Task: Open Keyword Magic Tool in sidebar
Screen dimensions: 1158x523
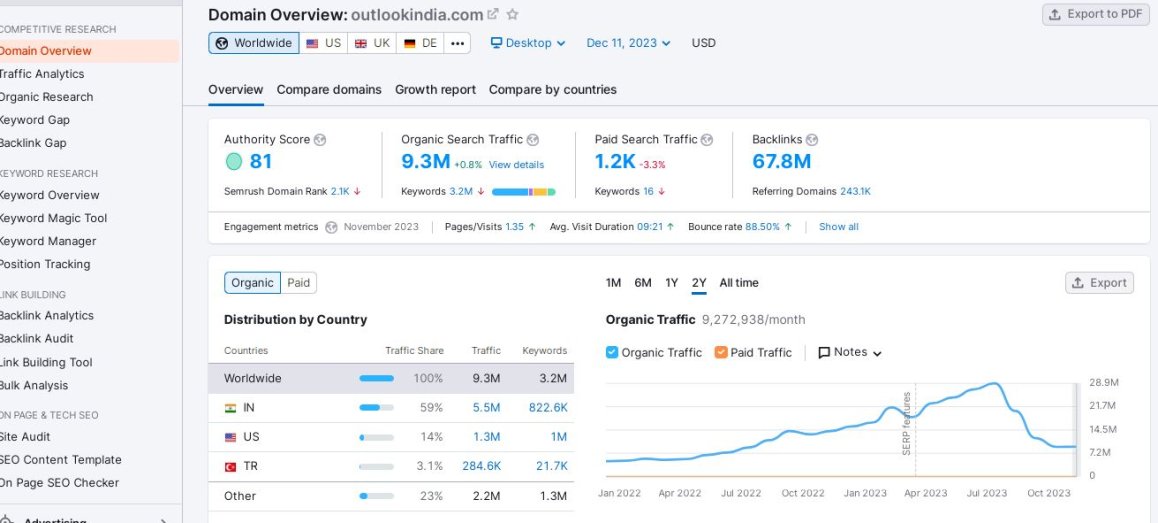Action: 53,218
